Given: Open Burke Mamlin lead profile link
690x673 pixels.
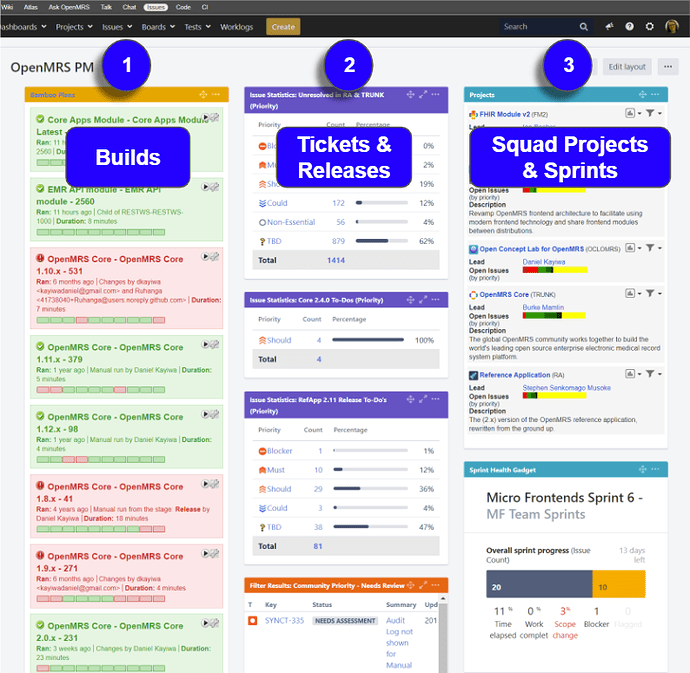Looking at the screenshot, I should click(543, 307).
